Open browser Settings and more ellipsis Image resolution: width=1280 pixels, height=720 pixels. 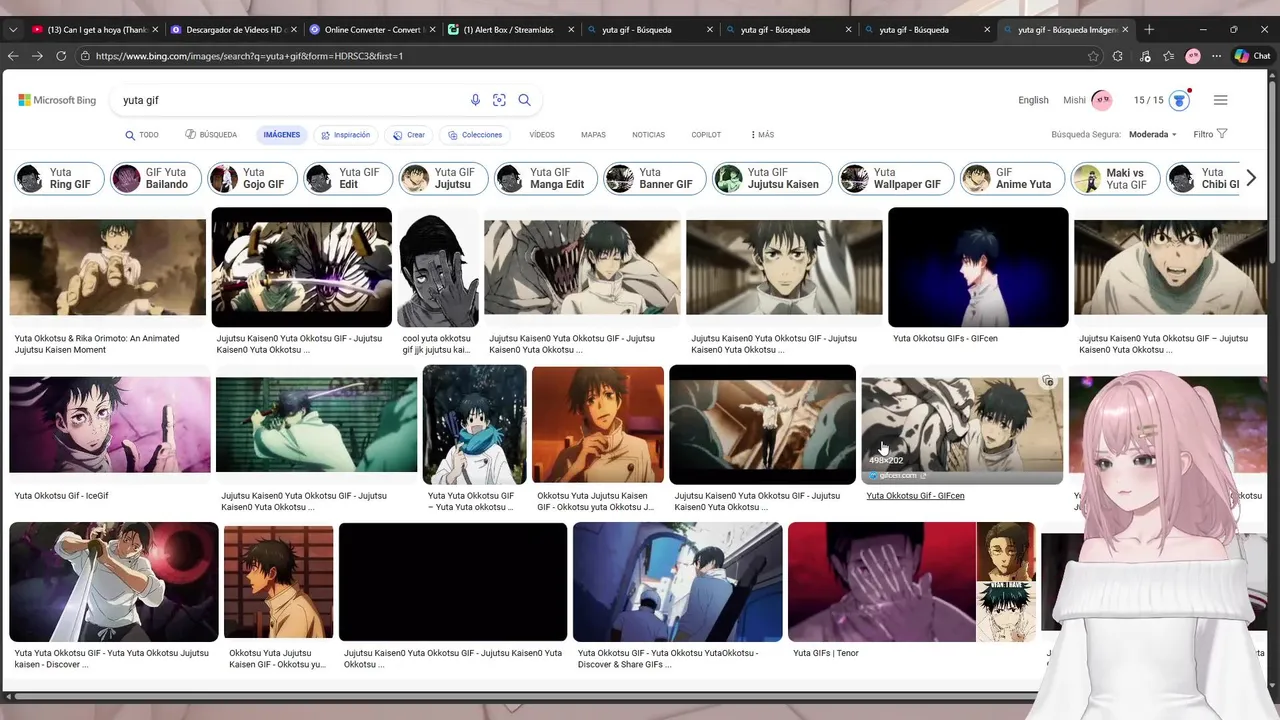[x=1217, y=56]
